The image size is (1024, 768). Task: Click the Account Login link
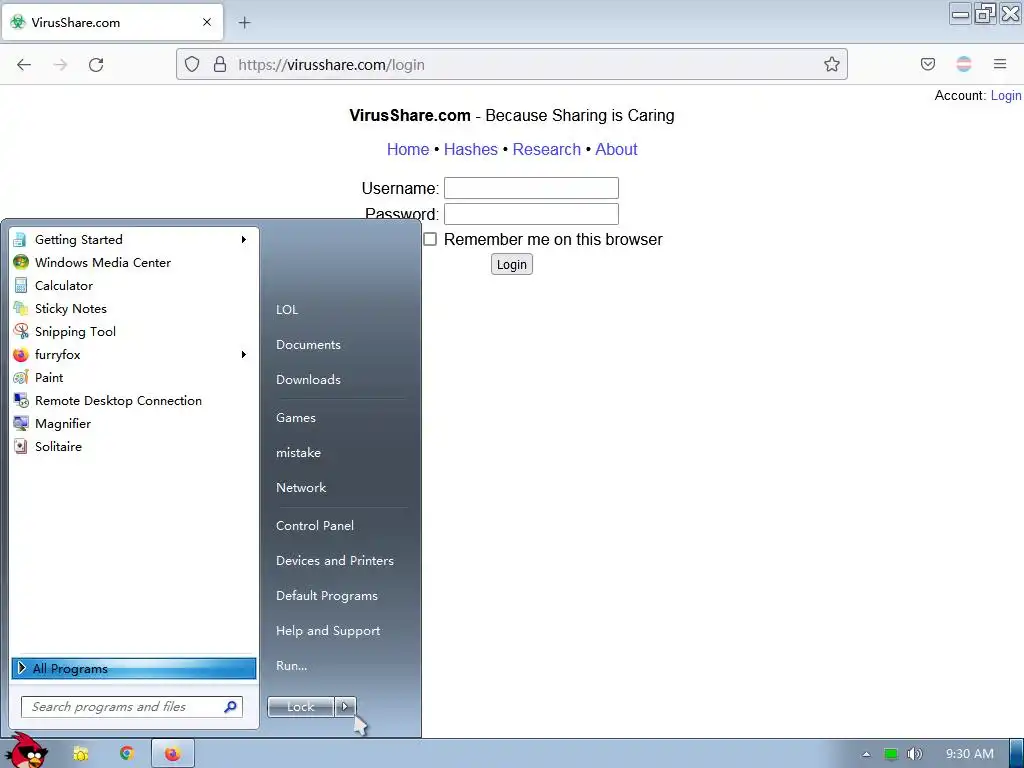[1006, 95]
